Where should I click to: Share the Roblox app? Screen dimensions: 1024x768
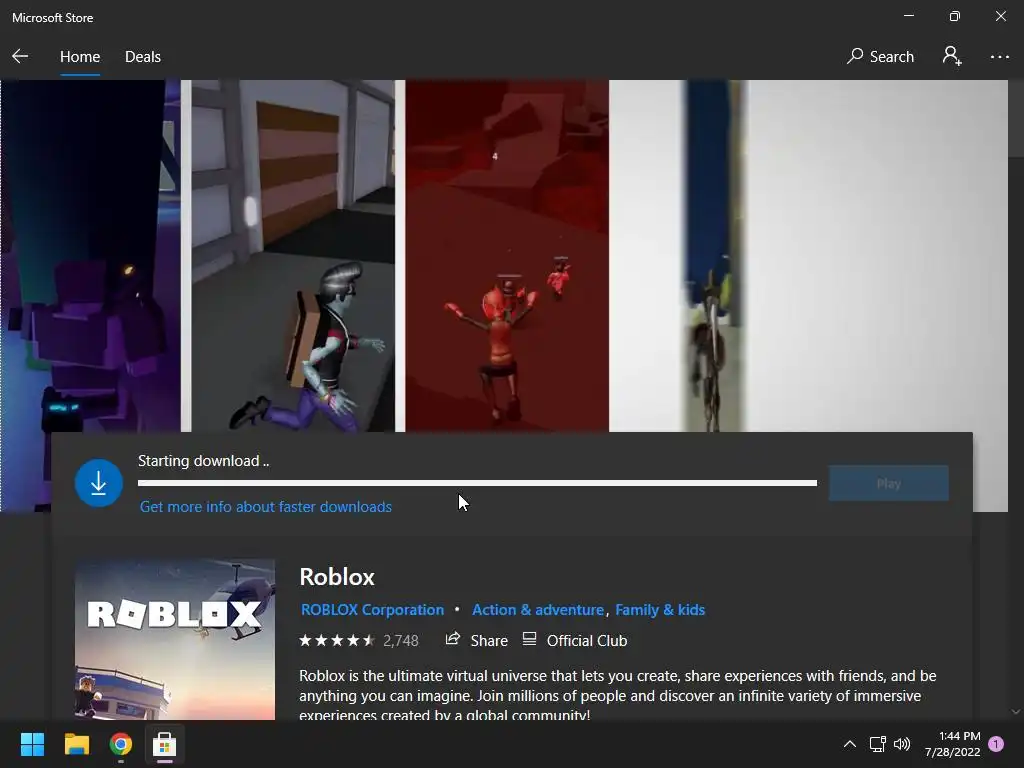point(476,641)
